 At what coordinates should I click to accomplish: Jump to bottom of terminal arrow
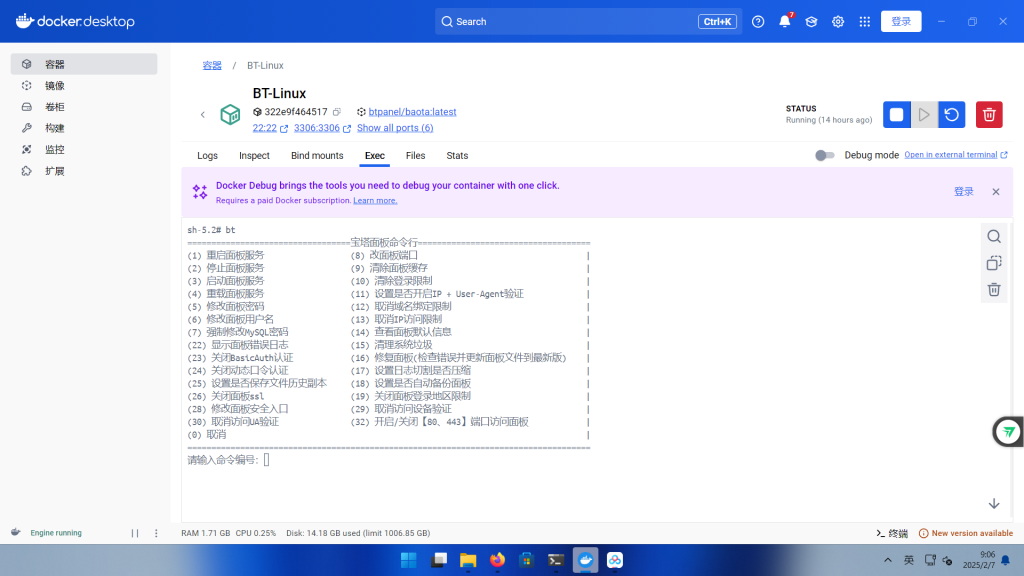coord(994,504)
